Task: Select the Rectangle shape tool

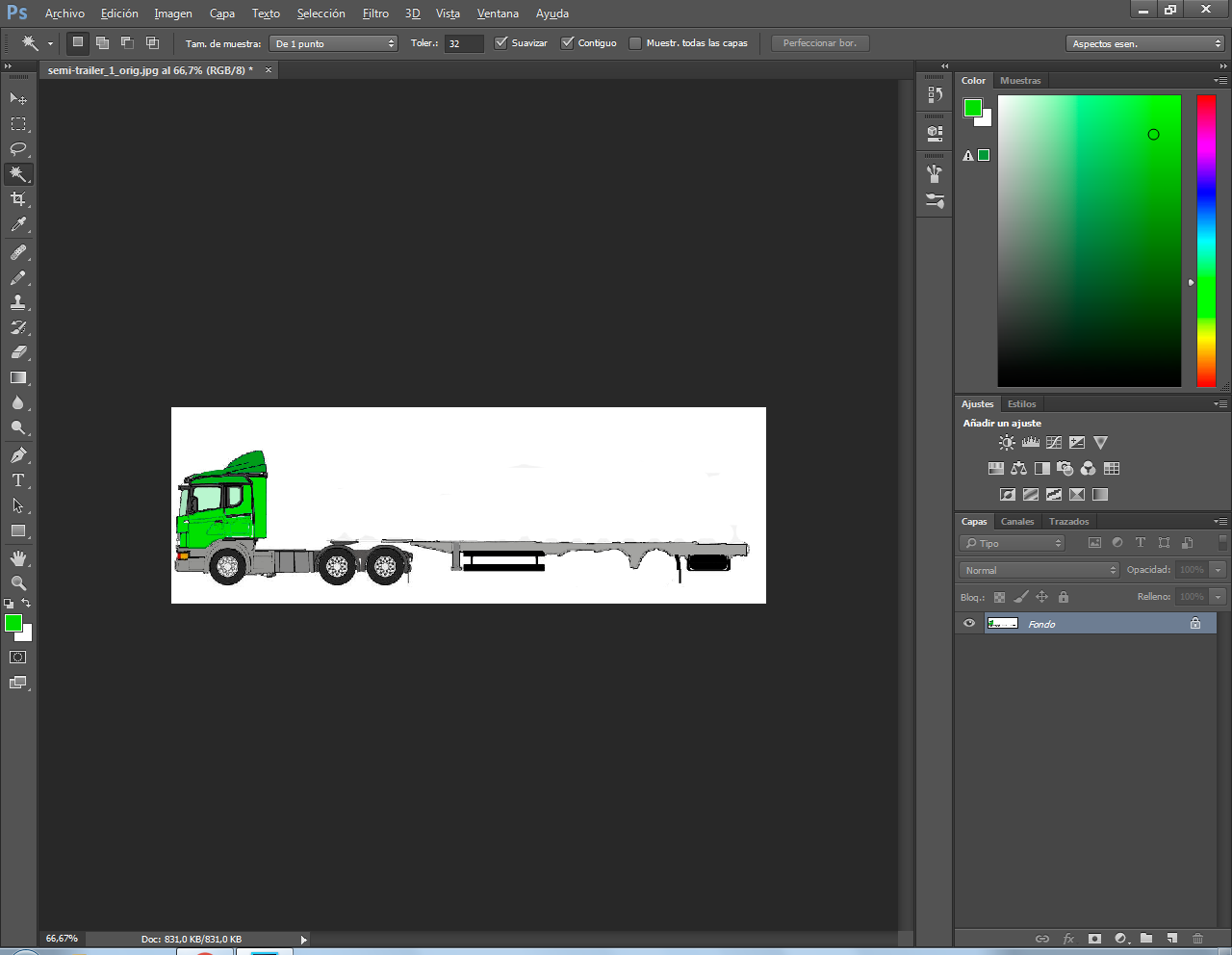Action: (18, 530)
